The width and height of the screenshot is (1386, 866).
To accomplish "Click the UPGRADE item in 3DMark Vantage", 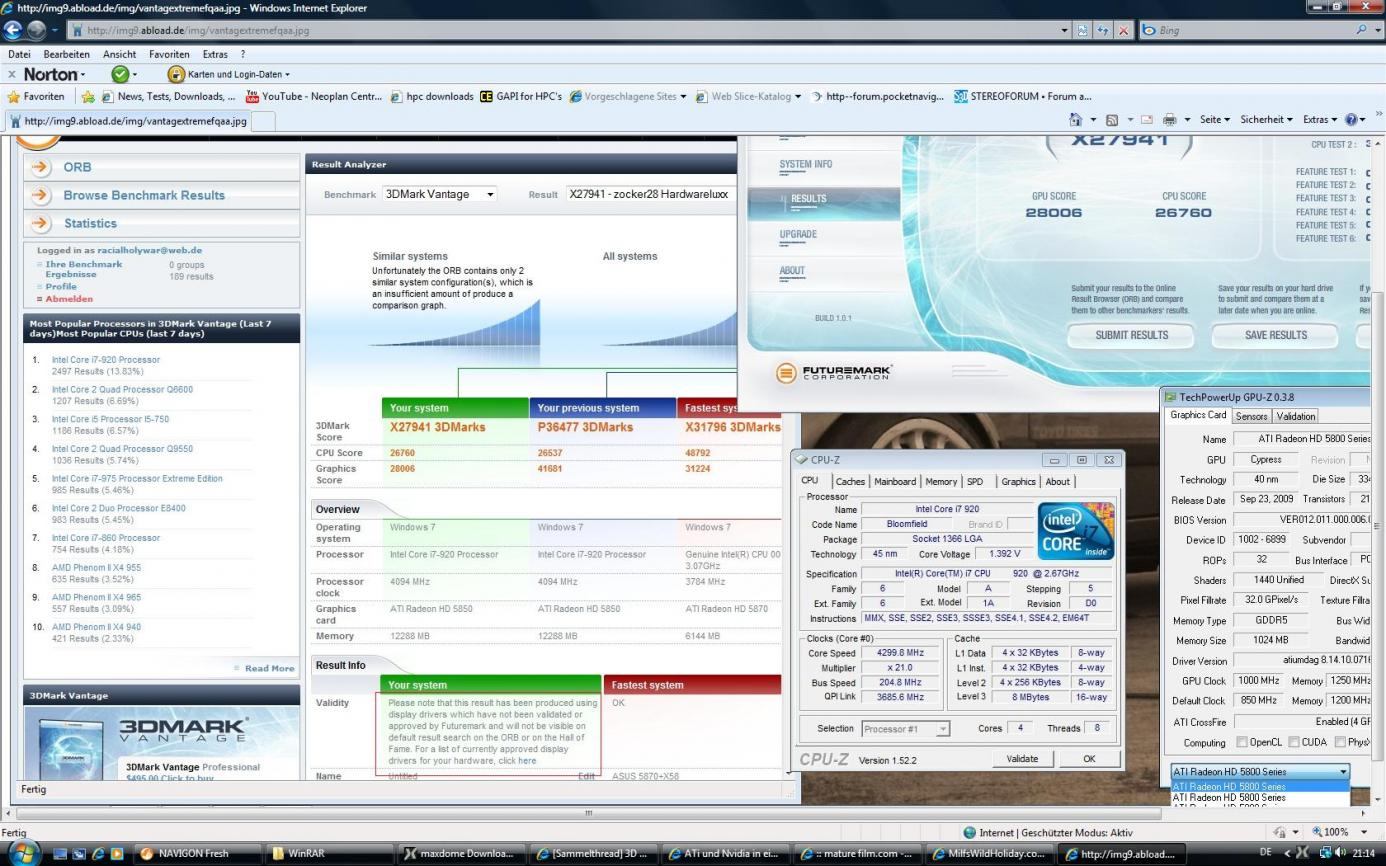I will click(798, 234).
